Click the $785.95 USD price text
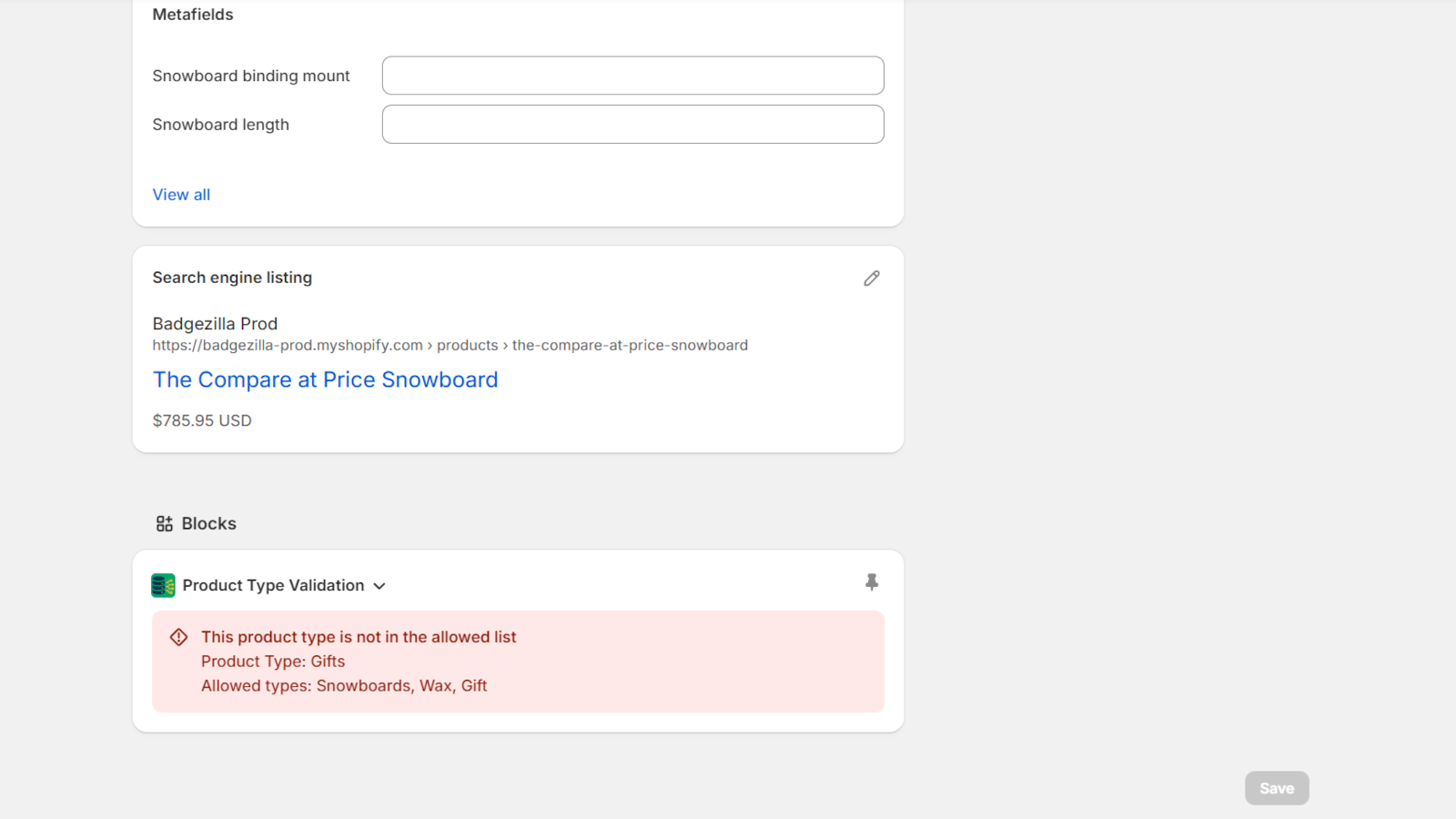Image resolution: width=1456 pixels, height=819 pixels. tap(202, 420)
